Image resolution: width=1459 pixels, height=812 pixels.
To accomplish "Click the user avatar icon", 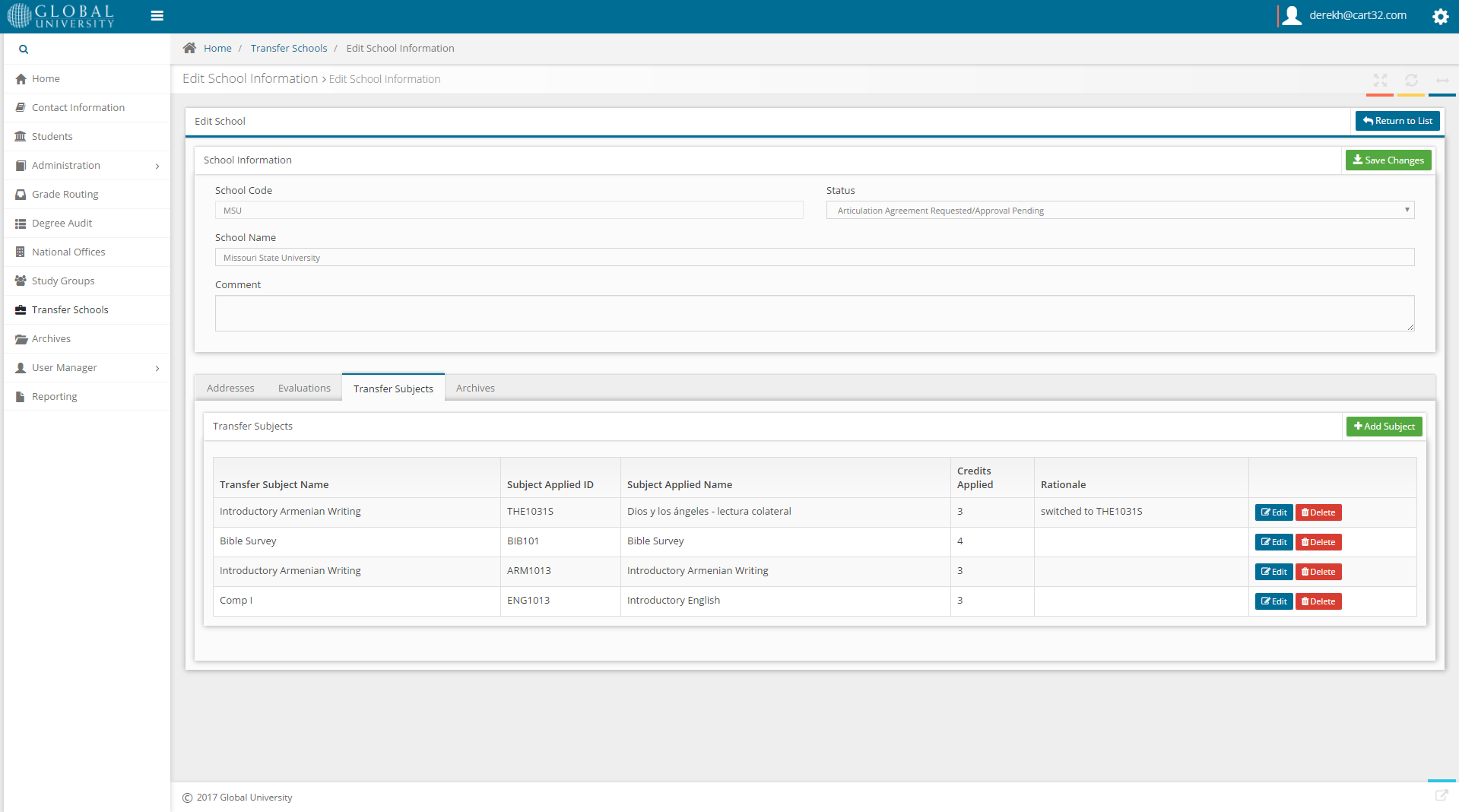I will pyautogui.click(x=1292, y=16).
